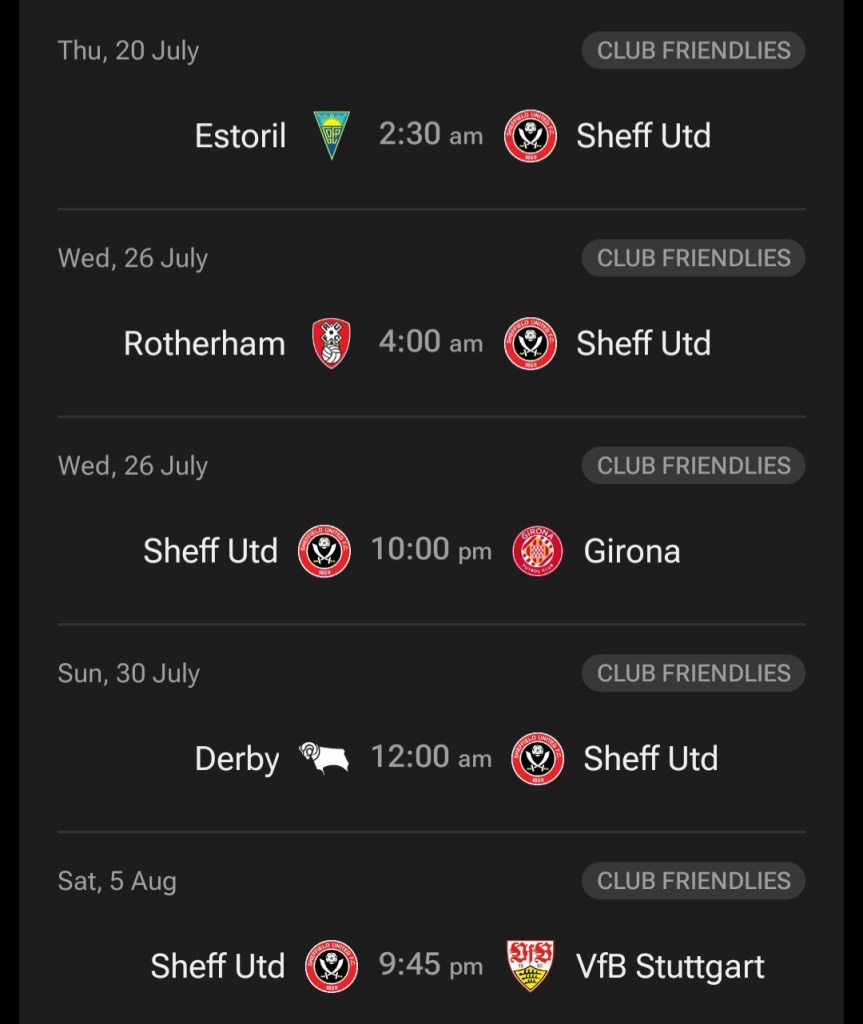Select Sheff Utd crest in Girona match
The image size is (863, 1024).
pos(324,551)
